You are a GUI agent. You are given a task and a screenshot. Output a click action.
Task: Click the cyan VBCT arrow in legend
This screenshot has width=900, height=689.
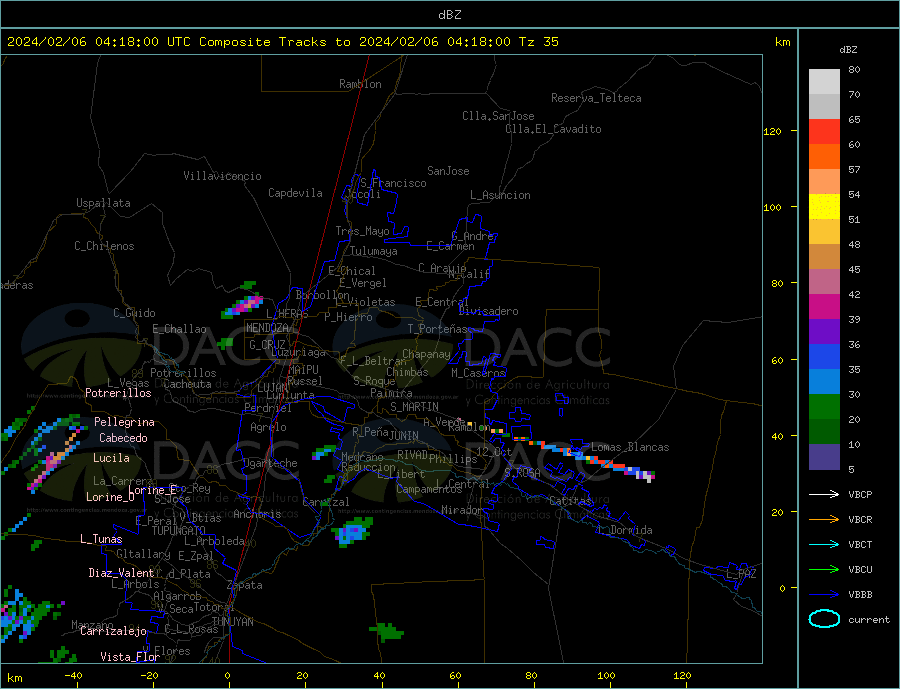click(824, 544)
